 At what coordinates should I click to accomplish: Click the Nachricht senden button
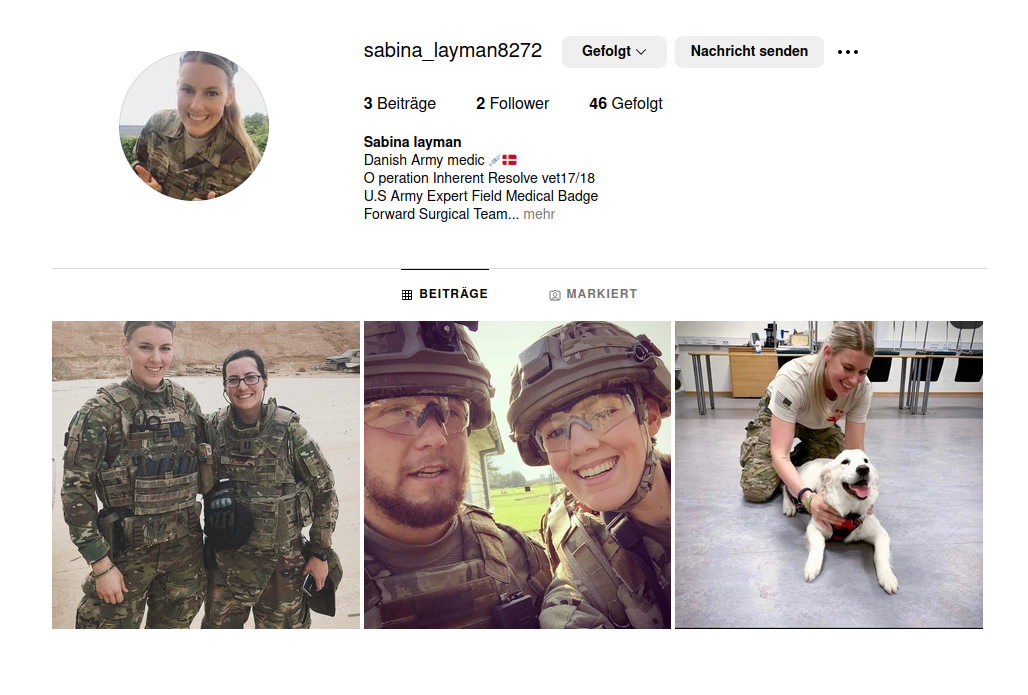click(x=749, y=52)
